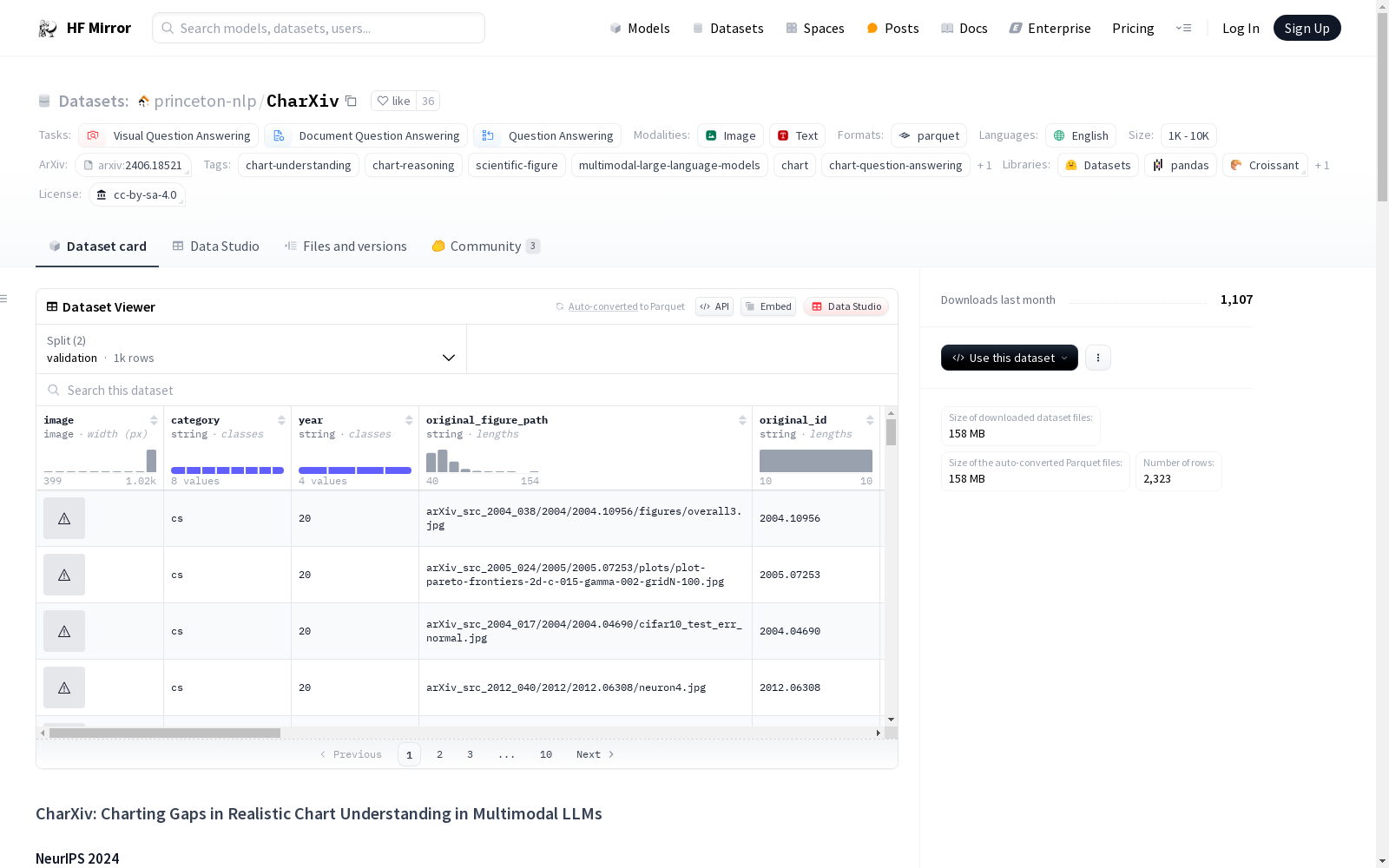The width and height of the screenshot is (1389, 868).
Task: Click the Datasets library tag
Action: 1097,165
